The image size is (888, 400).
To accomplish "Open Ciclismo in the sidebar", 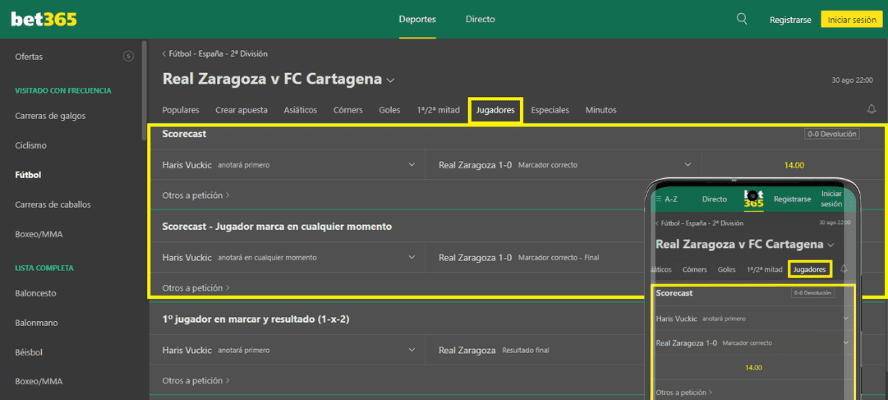I will (x=31, y=146).
